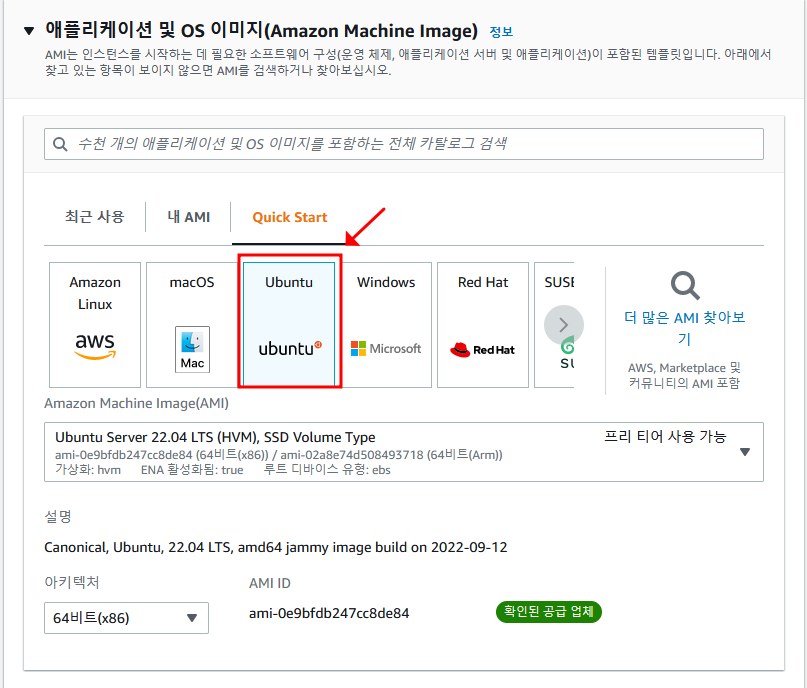This screenshot has height=688, width=807.
Task: Choose the Ubuntu AMI tile
Action: tap(289, 325)
